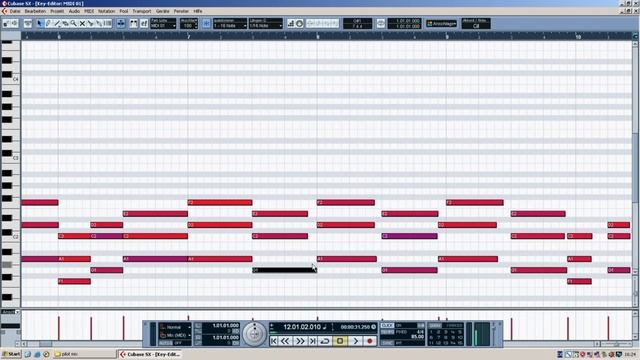Toggle CLICK metronome in transport
Screen dimensions: 640x360
[387, 325]
